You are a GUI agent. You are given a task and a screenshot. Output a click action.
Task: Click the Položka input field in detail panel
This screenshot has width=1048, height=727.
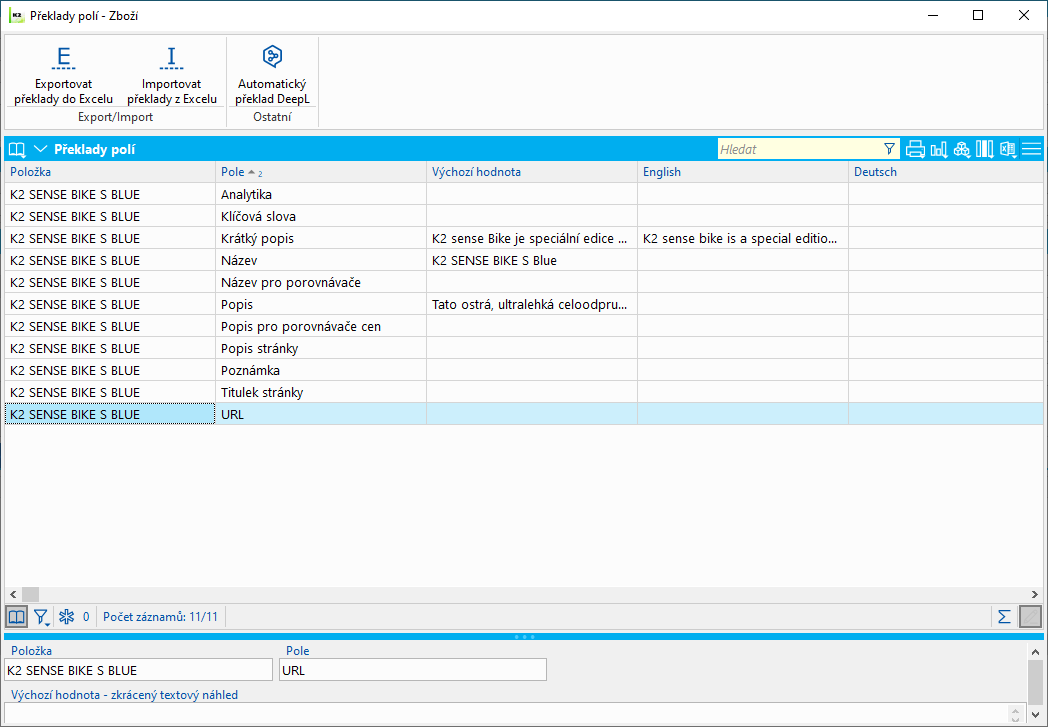click(x=138, y=670)
